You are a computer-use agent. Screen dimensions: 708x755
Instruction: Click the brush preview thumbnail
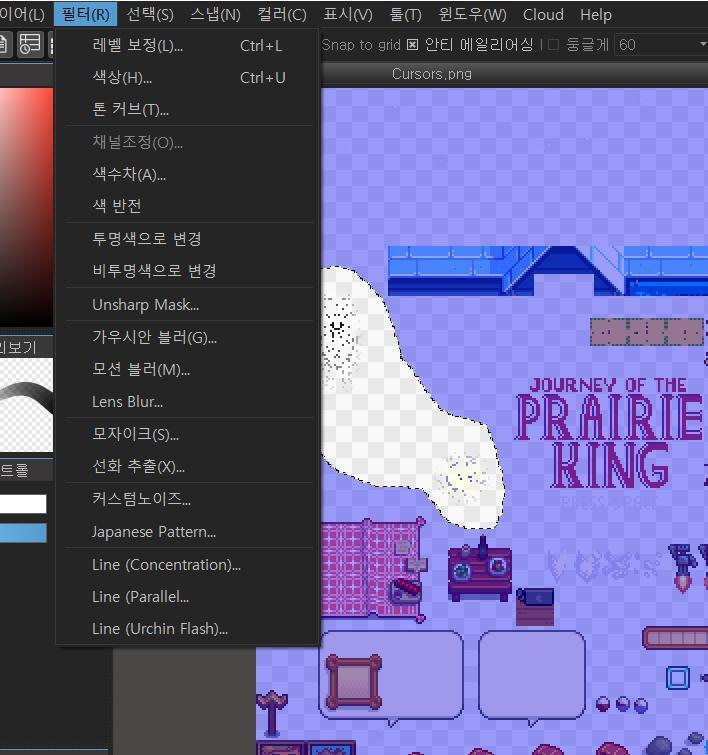[26, 404]
